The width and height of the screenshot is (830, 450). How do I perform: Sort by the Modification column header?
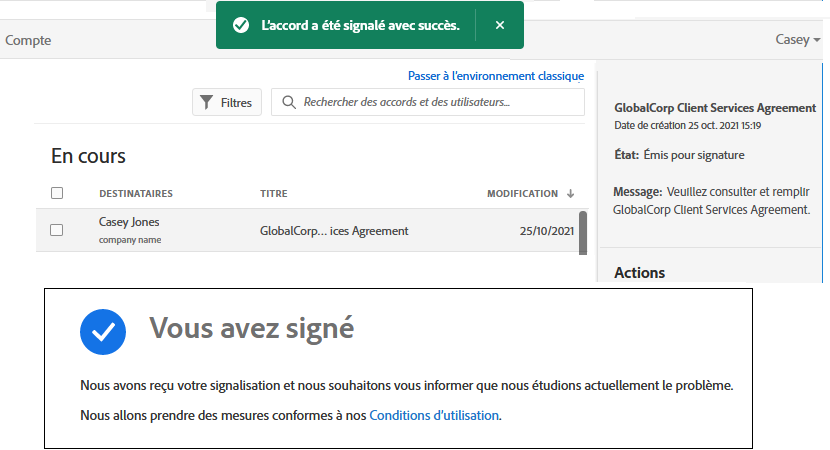click(522, 193)
